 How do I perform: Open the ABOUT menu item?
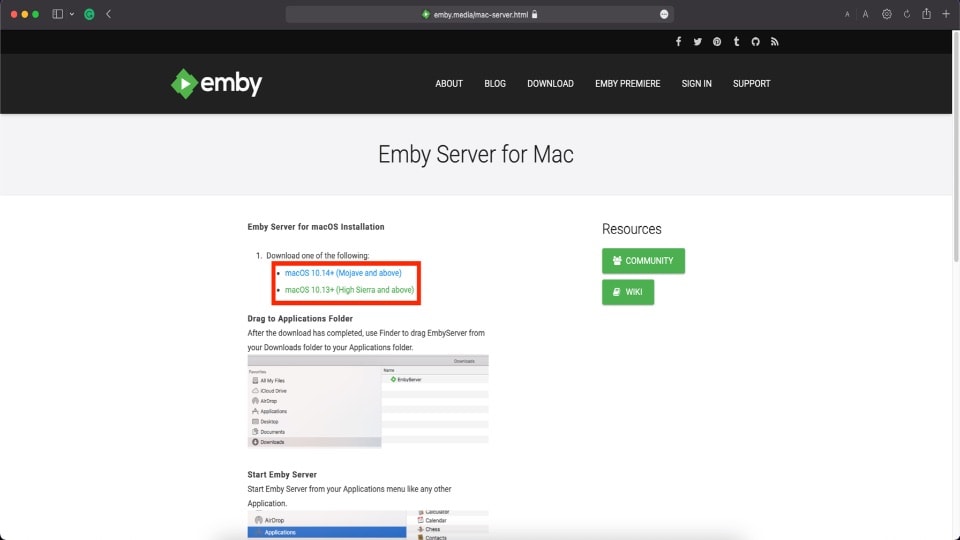point(449,84)
